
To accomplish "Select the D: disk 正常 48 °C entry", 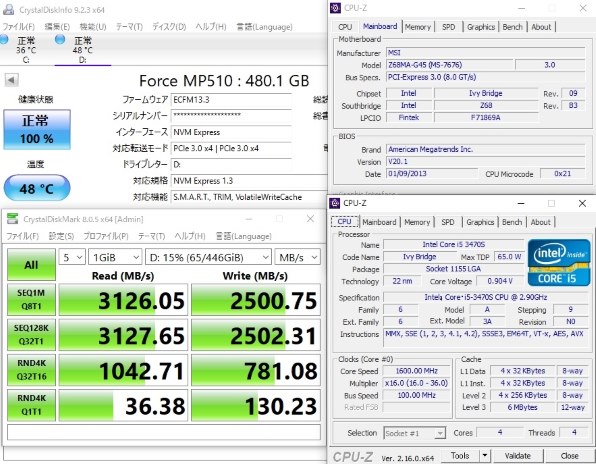I will pos(83,49).
